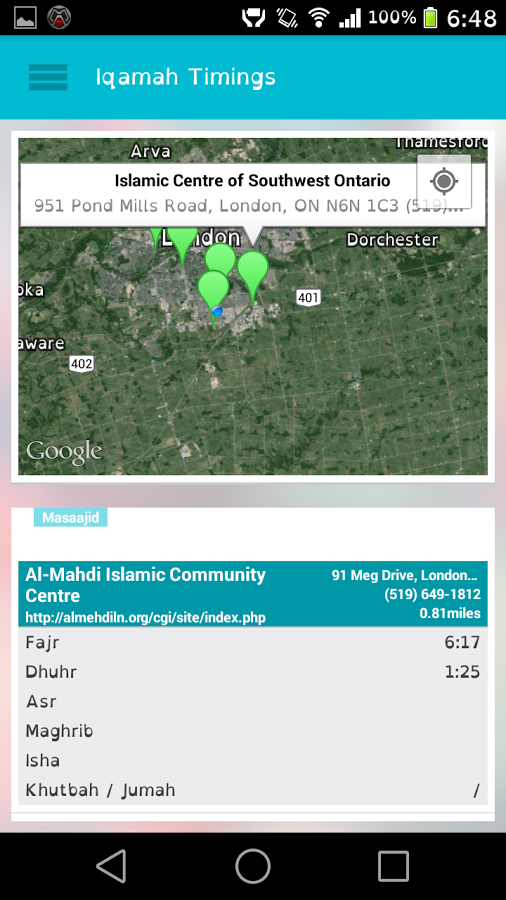This screenshot has width=506, height=900.
Task: Tap the Android home circle button
Action: [253, 866]
